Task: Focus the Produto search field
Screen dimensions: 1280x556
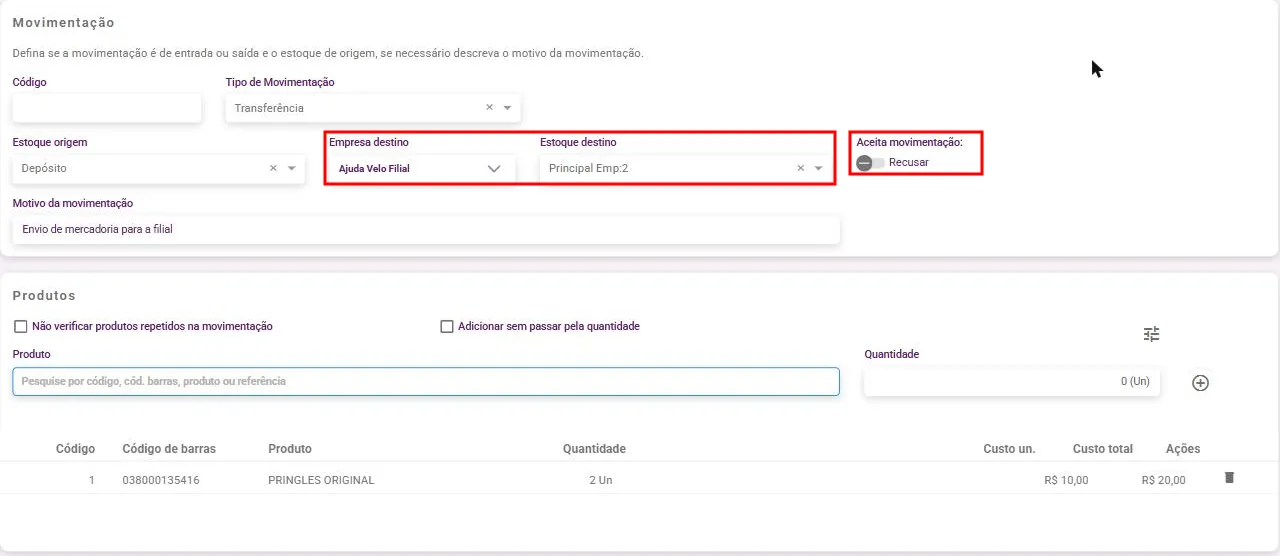Action: click(426, 381)
